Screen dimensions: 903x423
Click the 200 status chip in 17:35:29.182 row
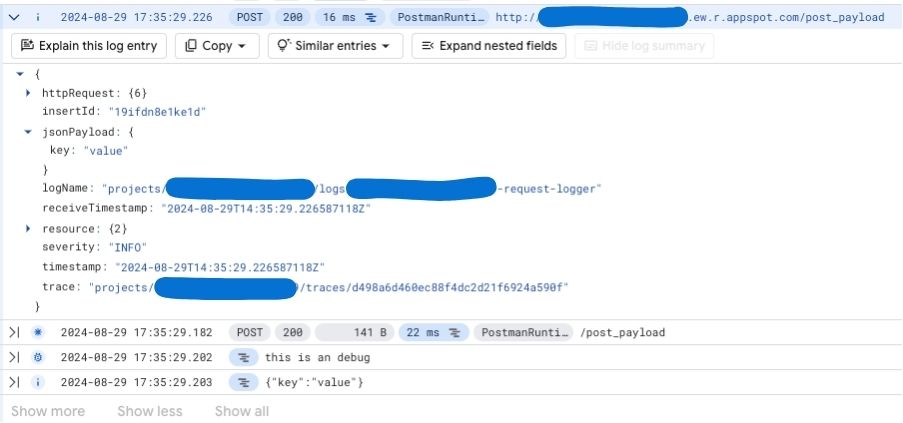click(x=293, y=332)
